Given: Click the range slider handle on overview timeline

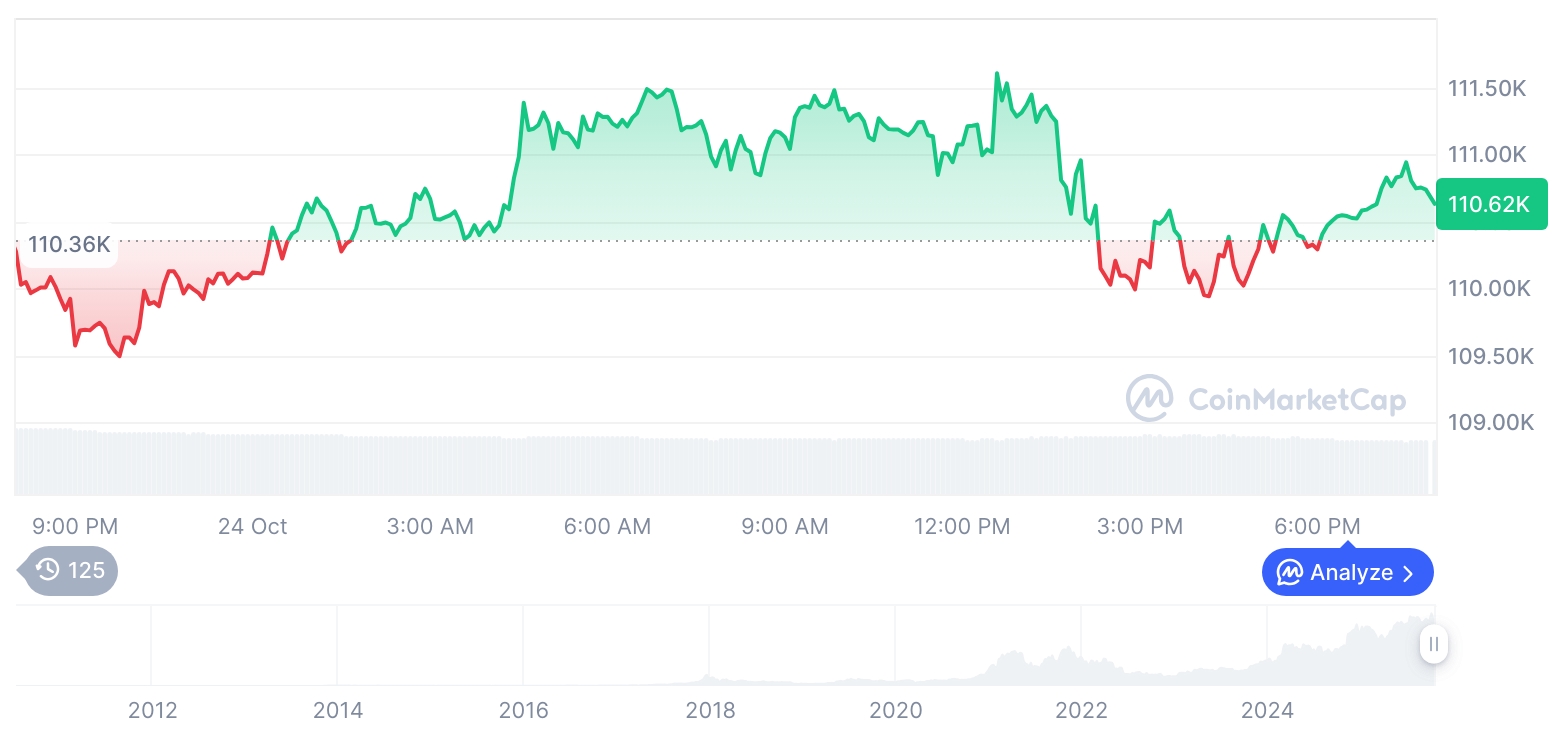Looking at the screenshot, I should pos(1433,644).
